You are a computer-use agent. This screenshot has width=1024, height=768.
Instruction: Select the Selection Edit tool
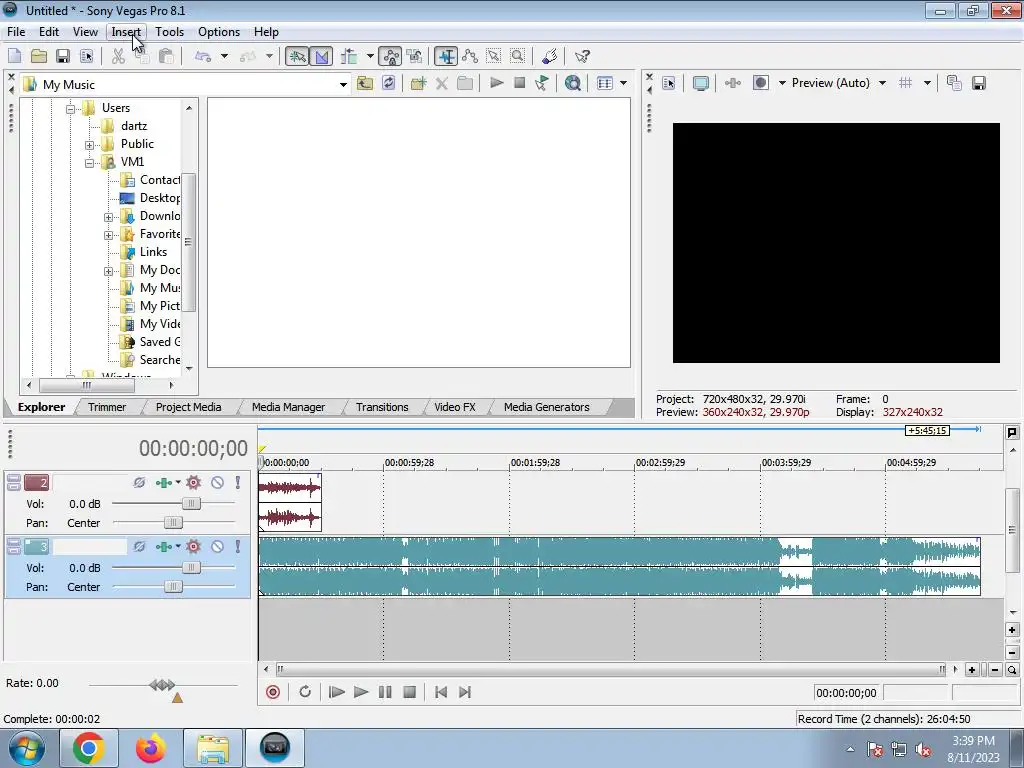click(494, 57)
